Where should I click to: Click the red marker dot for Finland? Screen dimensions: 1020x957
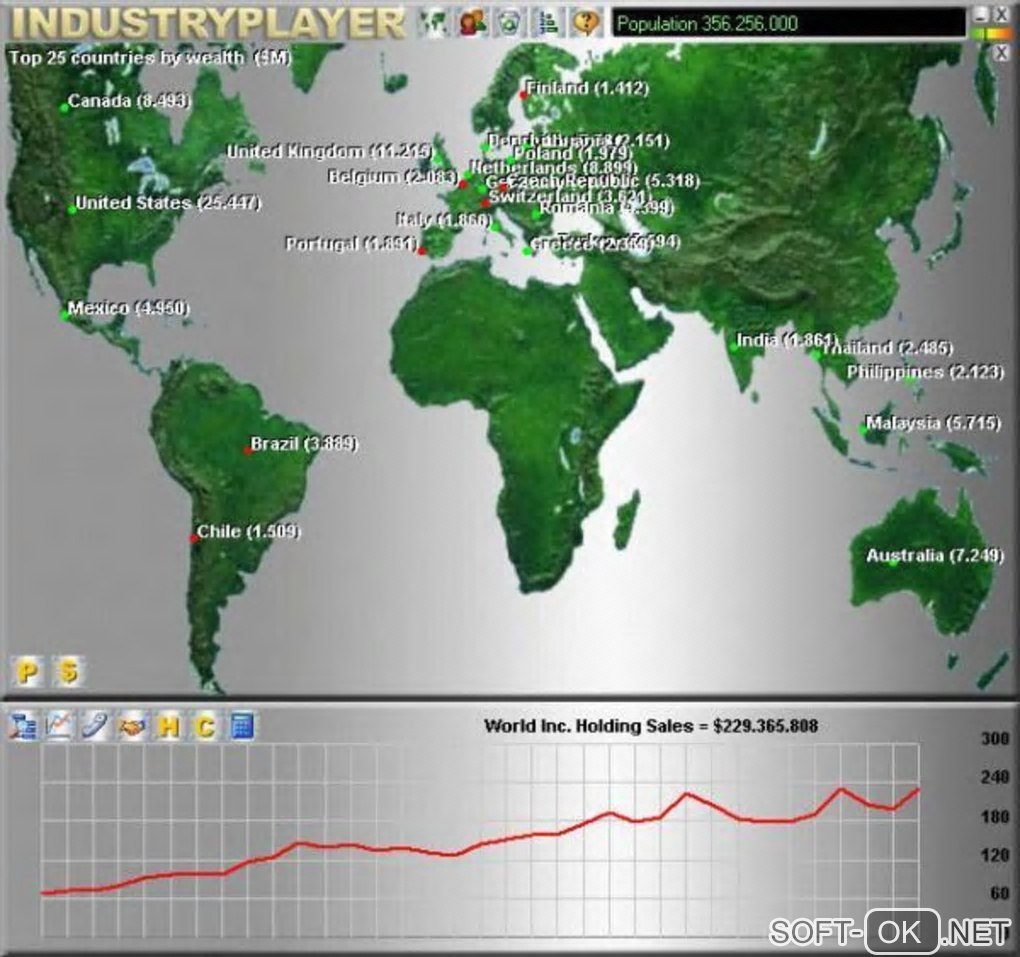(523, 96)
